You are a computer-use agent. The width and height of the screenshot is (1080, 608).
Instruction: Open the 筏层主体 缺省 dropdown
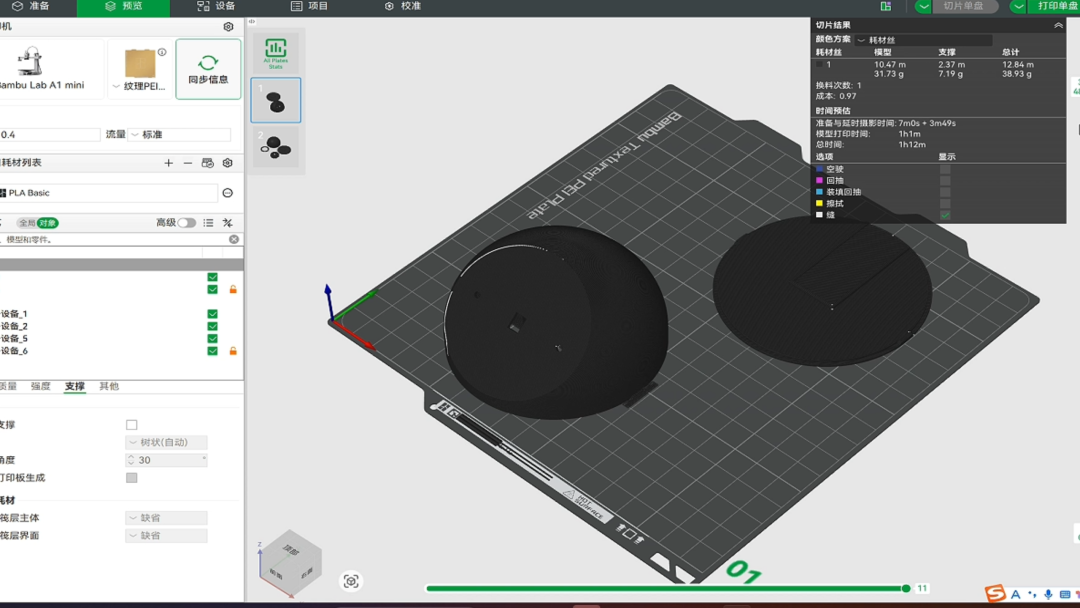166,518
